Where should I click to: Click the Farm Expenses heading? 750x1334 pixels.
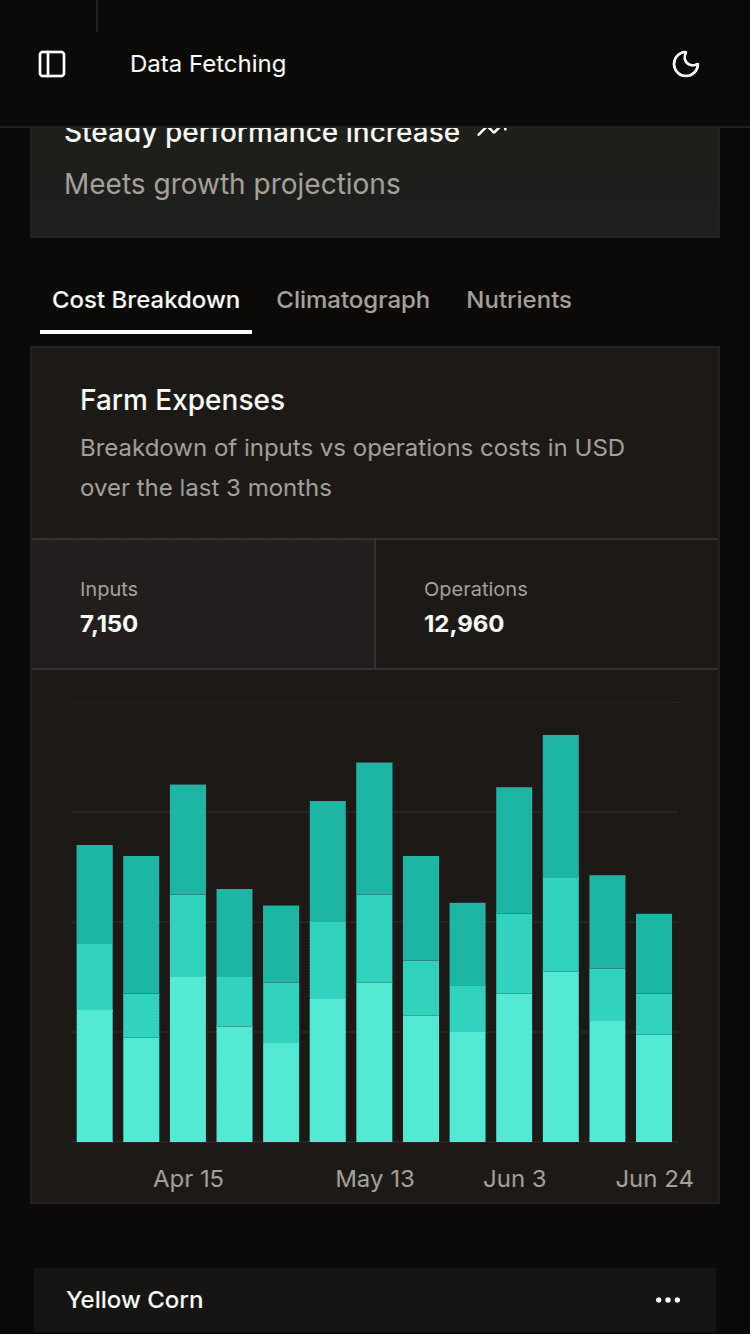(x=182, y=401)
